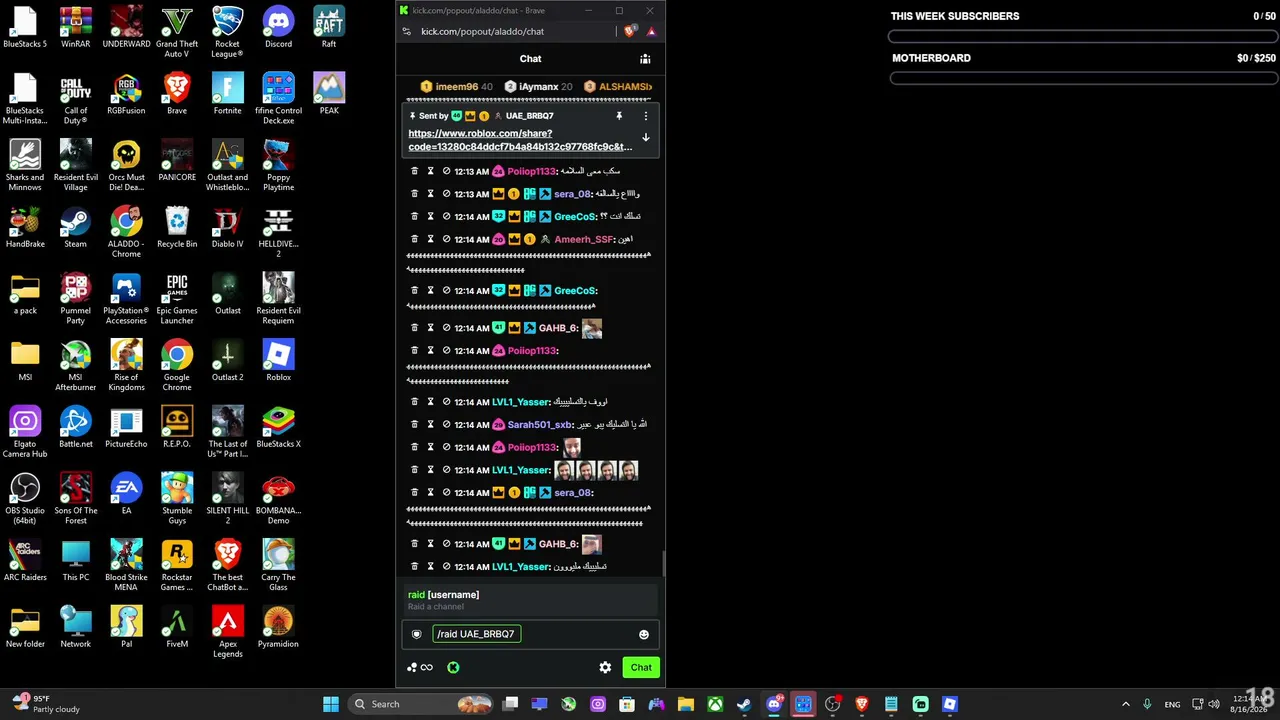The height and width of the screenshot is (720, 1280).
Task: Open Sarah501_sxb's user card
Action: pos(540,425)
